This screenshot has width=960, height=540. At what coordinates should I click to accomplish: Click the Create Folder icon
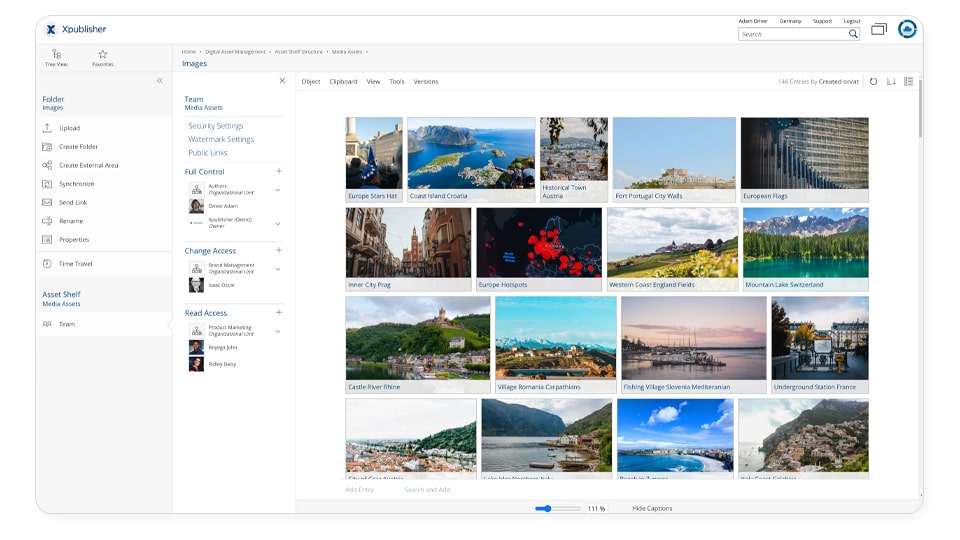[x=47, y=146]
